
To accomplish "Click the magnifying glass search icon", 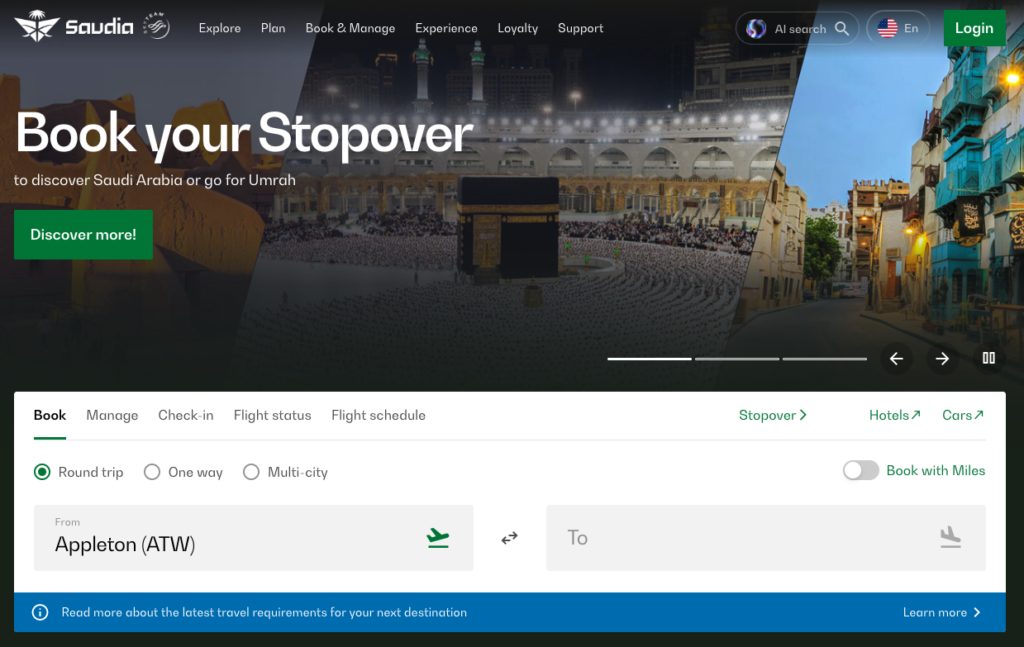I will pos(842,29).
